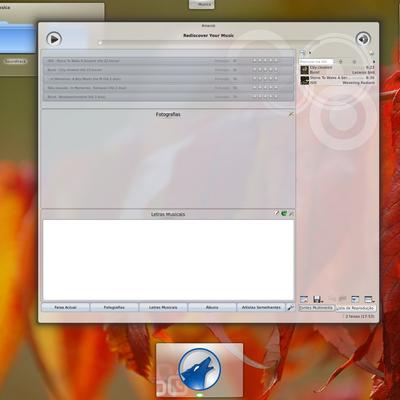
Task: Select the 'Stone To Wake A Ser...' playlist track
Action: [337, 80]
